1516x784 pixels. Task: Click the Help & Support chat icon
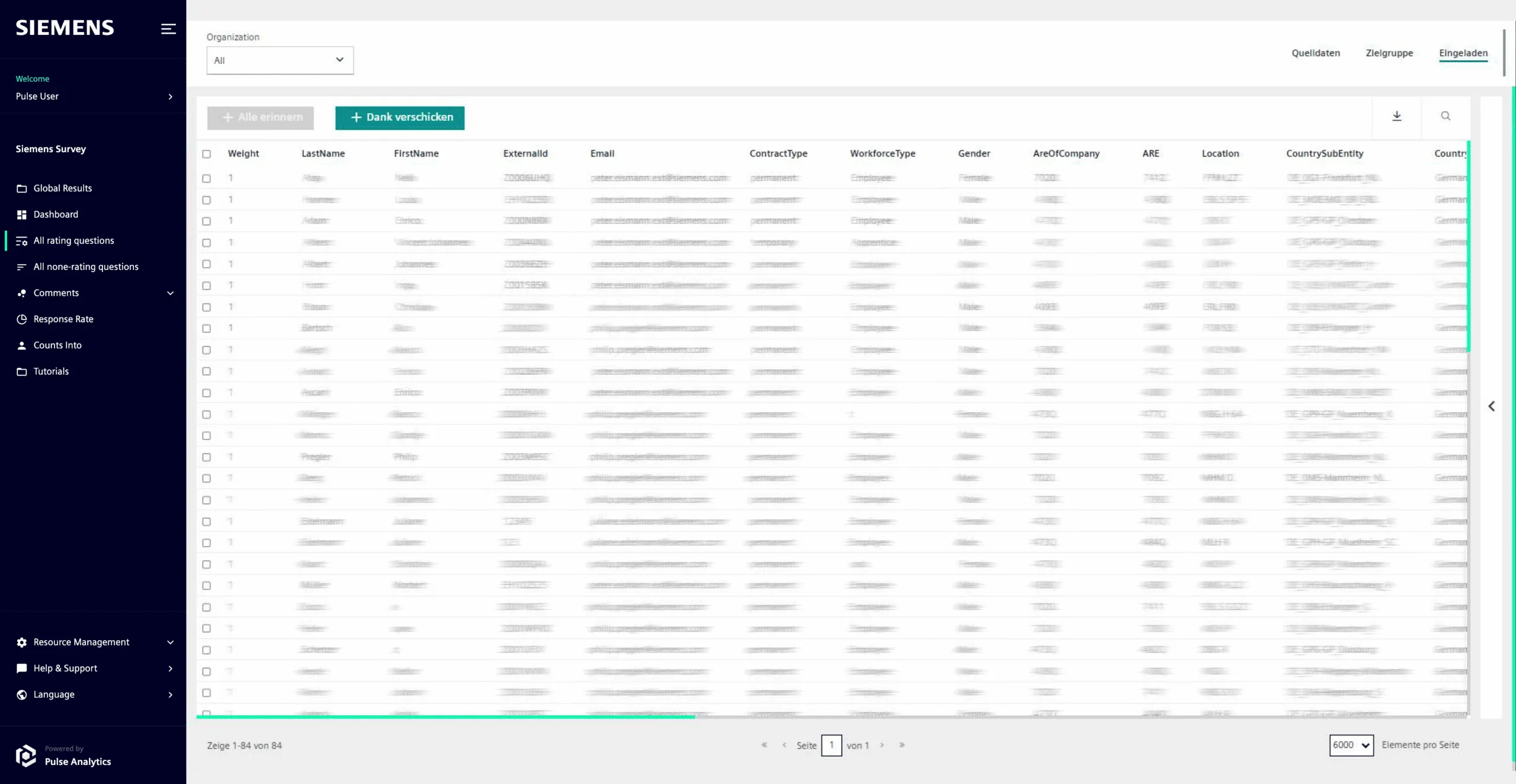coord(22,668)
